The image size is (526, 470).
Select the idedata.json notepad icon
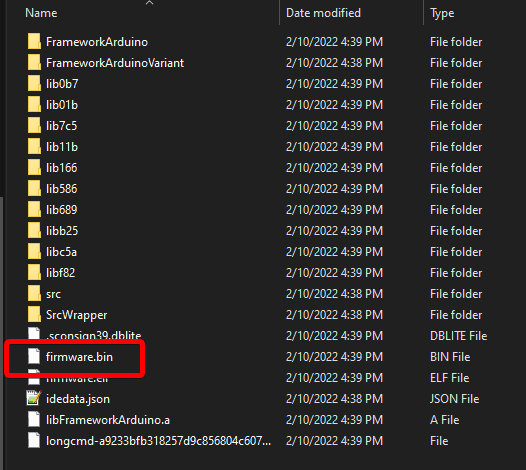(34, 398)
